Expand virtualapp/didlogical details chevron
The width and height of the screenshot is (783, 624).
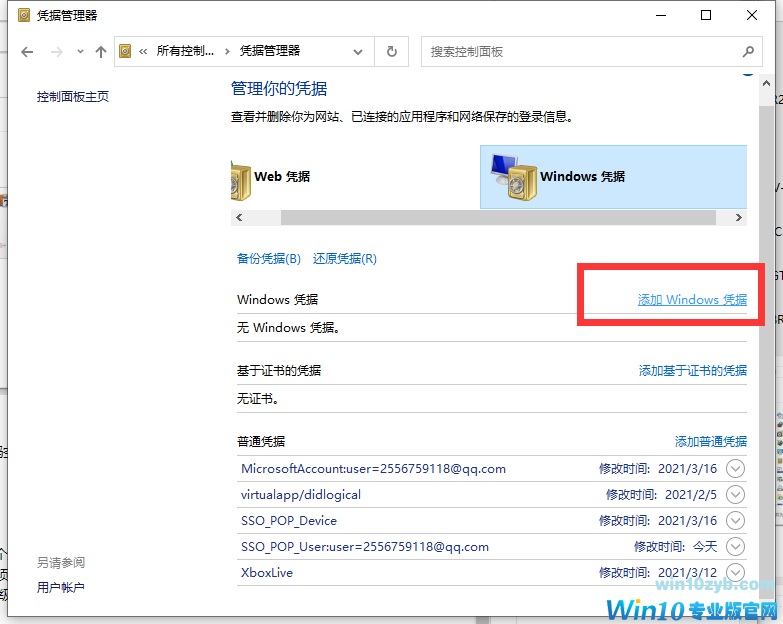736,495
